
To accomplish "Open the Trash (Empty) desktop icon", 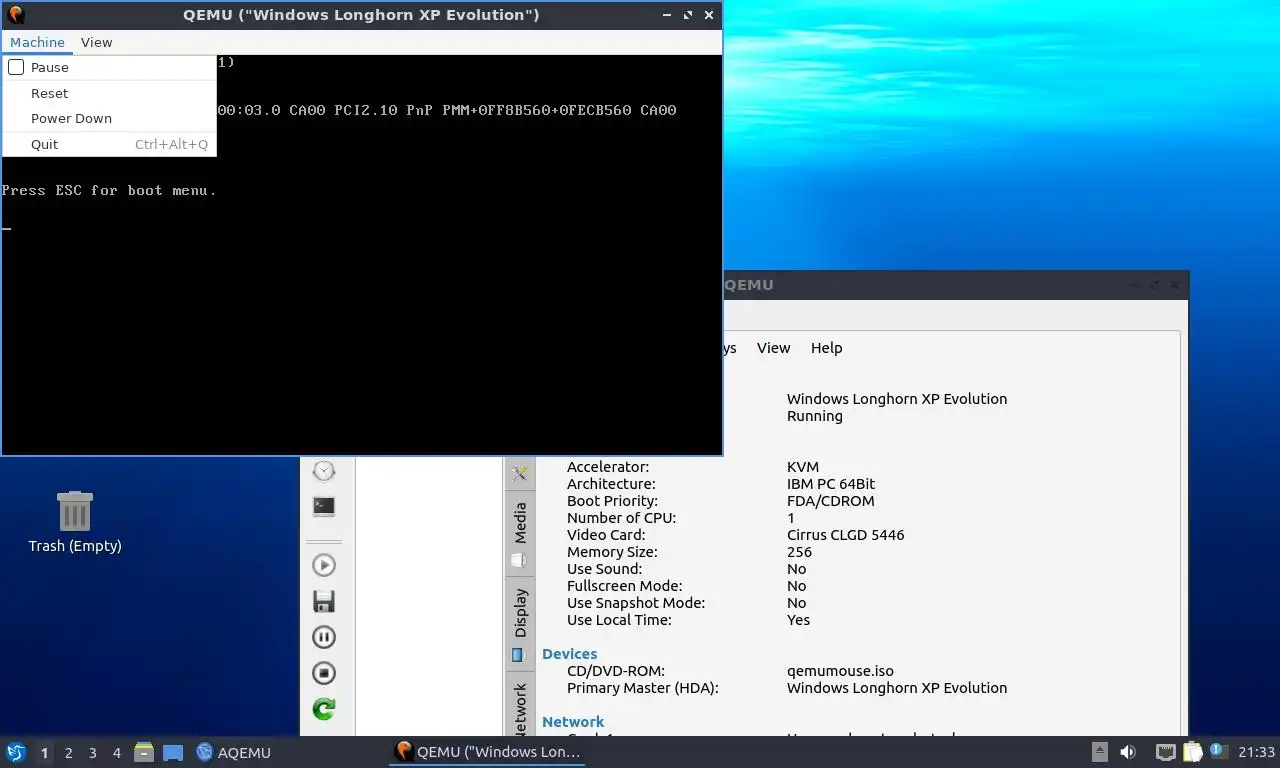I will click(x=75, y=522).
